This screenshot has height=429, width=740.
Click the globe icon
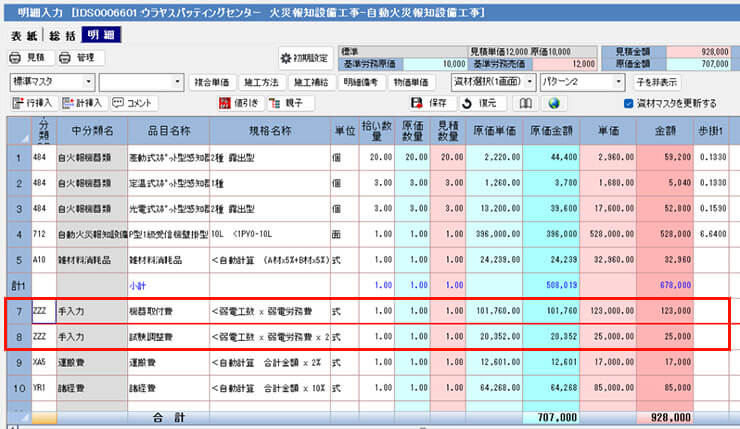point(552,103)
